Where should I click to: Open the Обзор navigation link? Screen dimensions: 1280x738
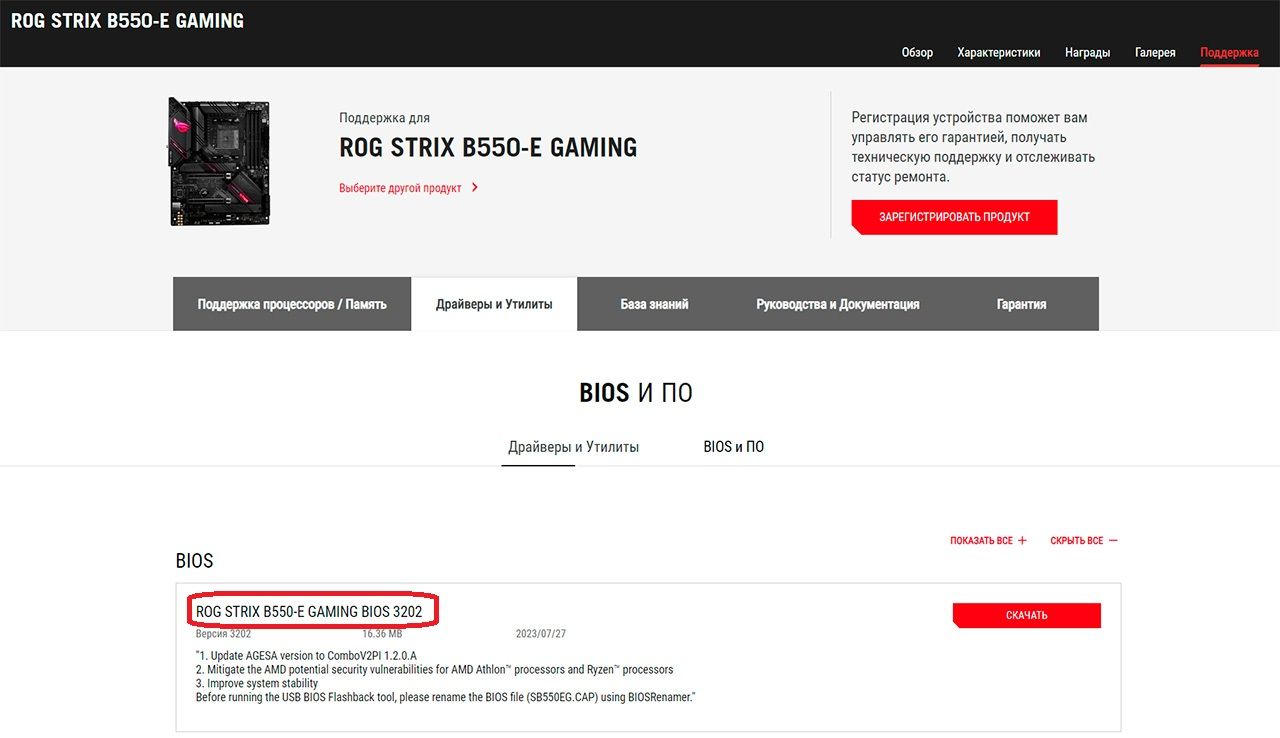(x=917, y=52)
